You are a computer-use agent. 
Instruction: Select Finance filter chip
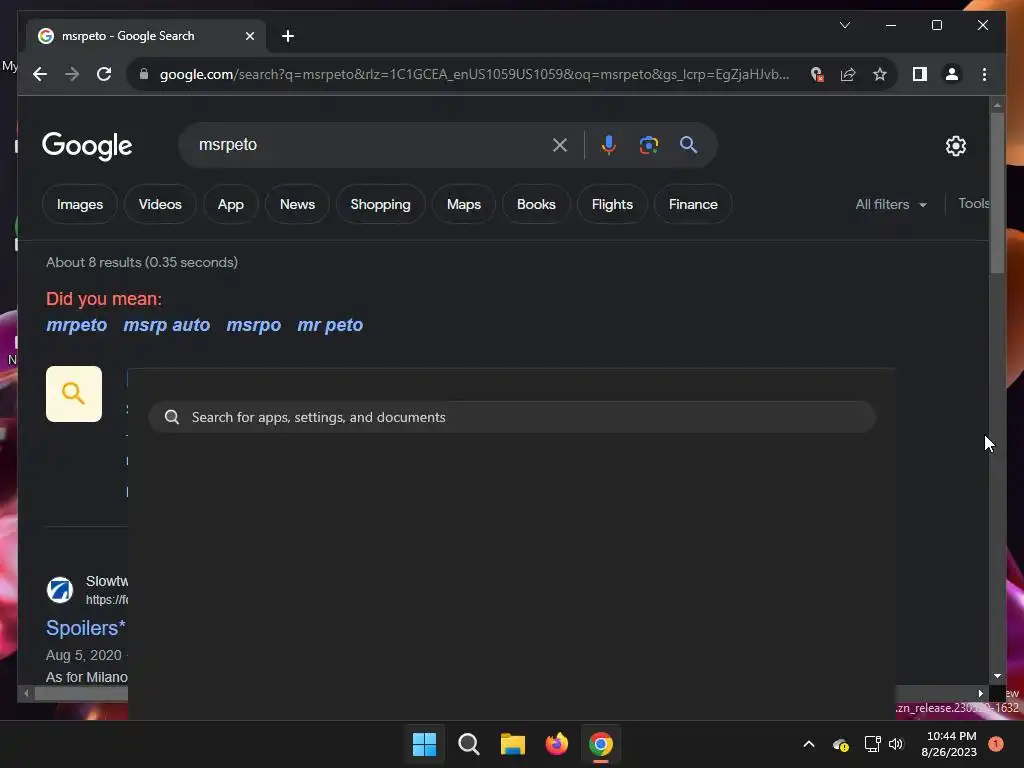pos(693,204)
